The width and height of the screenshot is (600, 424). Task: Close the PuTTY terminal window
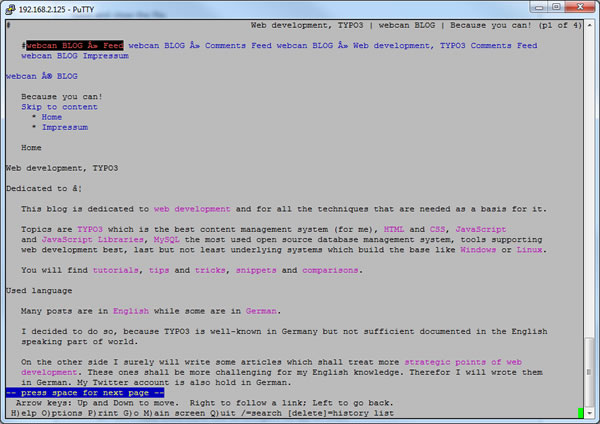[579, 6]
